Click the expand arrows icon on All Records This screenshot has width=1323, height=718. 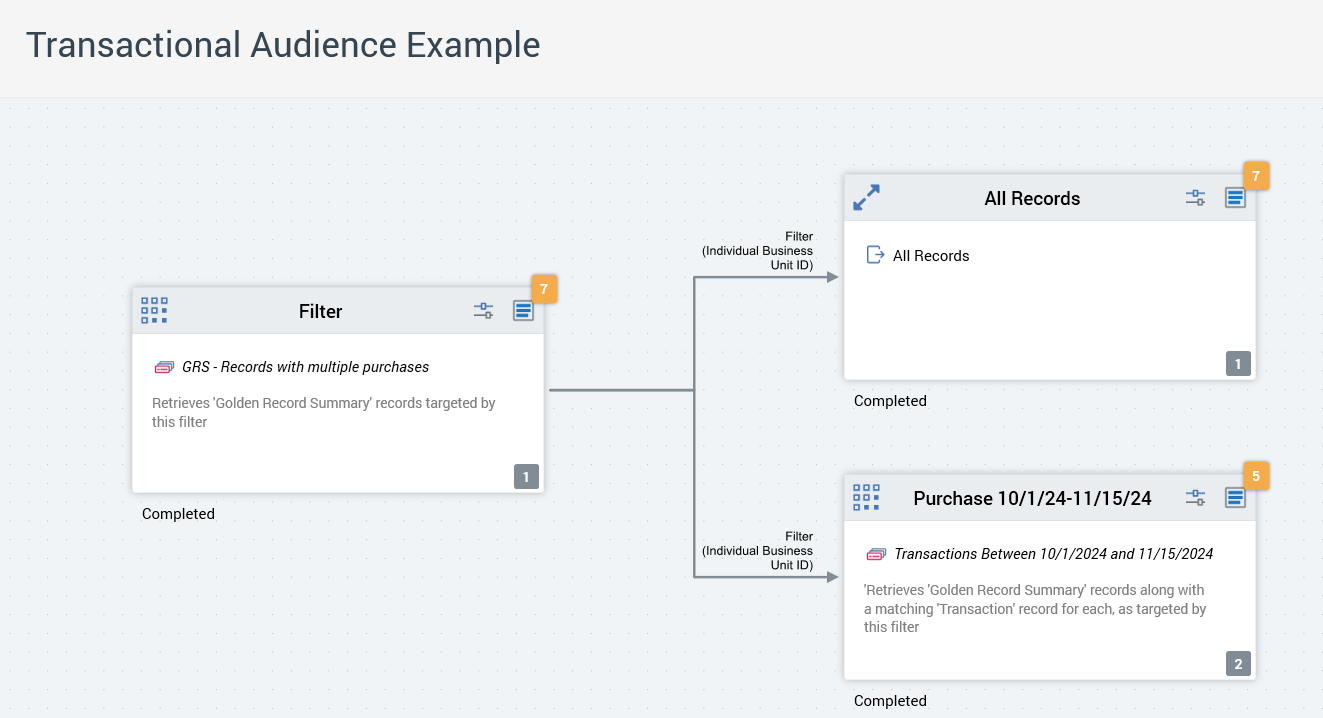click(866, 198)
